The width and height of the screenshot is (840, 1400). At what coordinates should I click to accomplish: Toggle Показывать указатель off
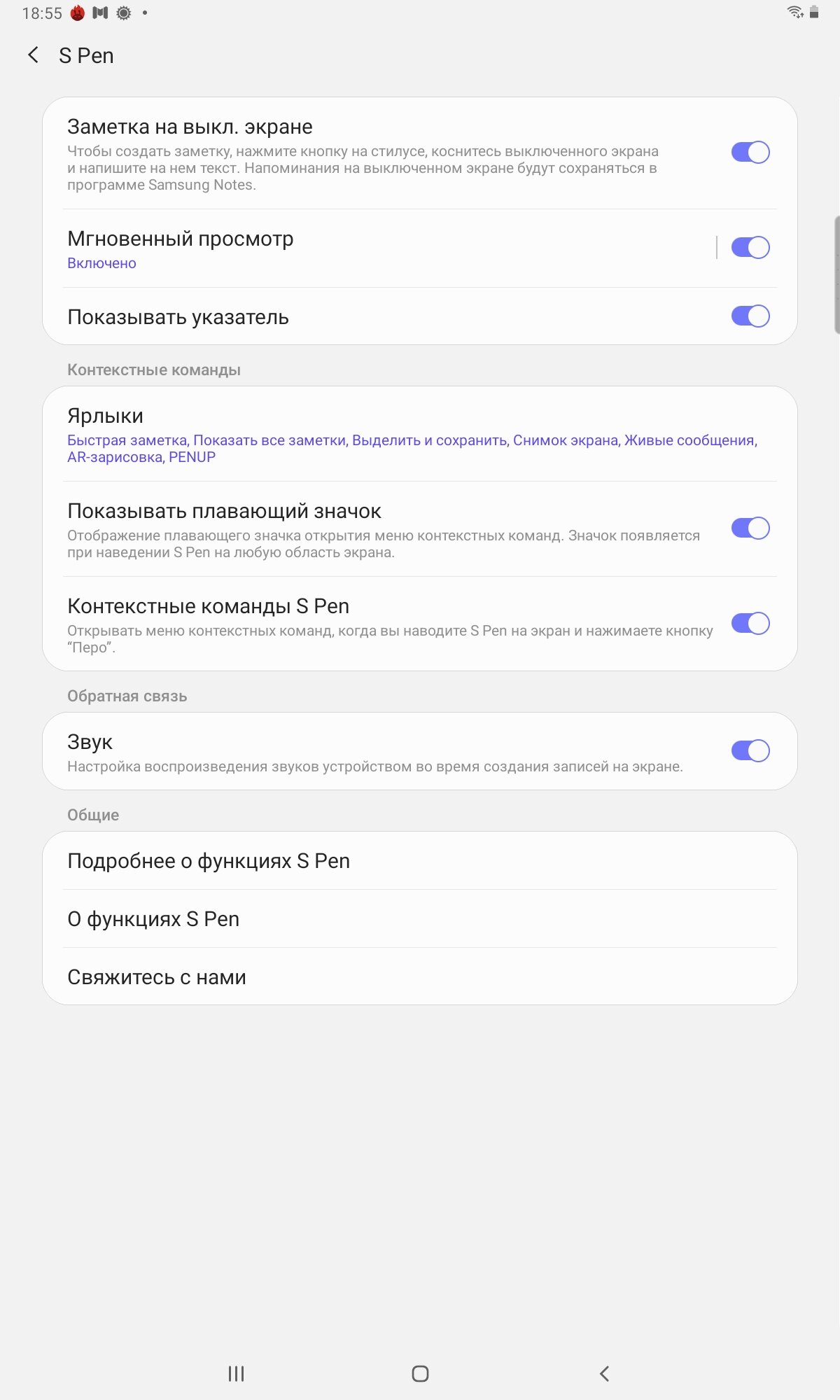pyautogui.click(x=750, y=316)
